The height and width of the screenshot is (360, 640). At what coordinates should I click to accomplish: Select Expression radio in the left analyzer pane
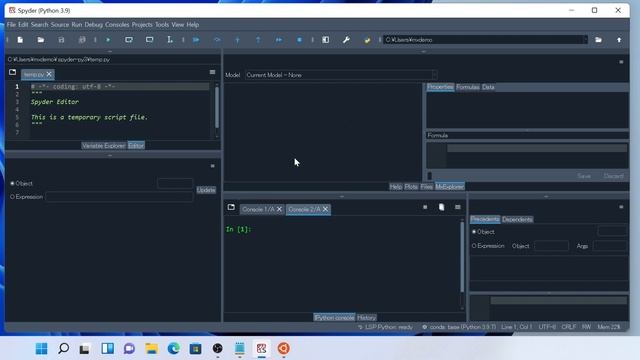(12, 197)
